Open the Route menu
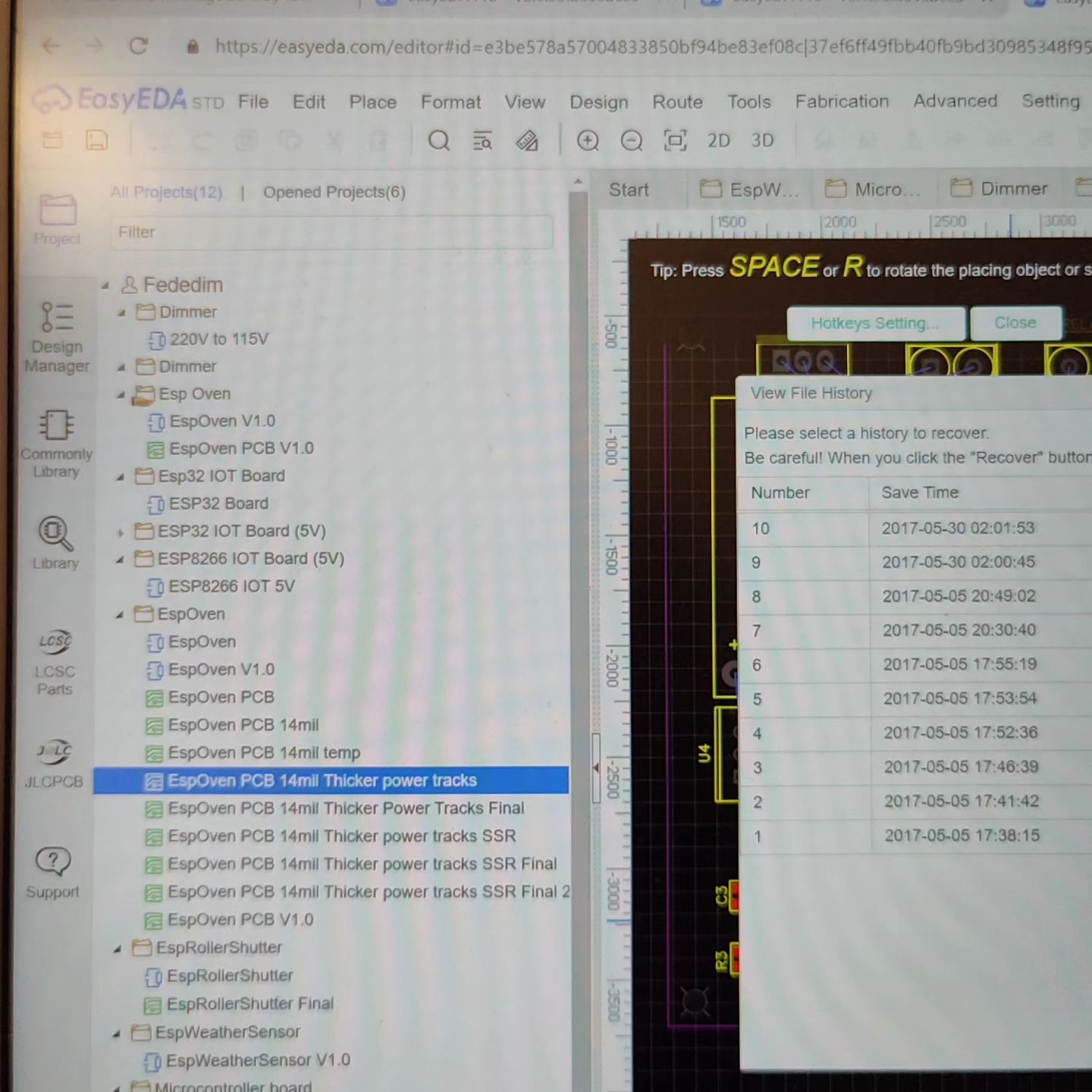The width and height of the screenshot is (1092, 1092). [677, 102]
